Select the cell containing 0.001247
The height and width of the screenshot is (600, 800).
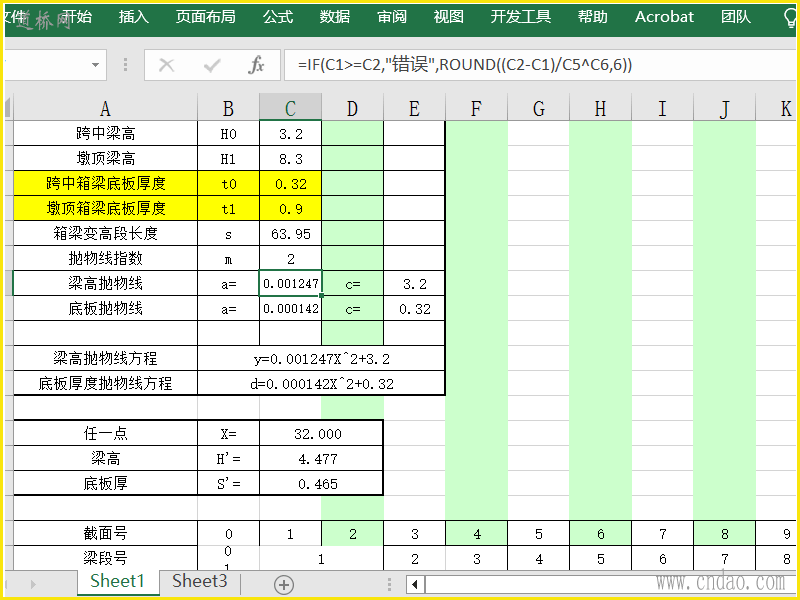pyautogui.click(x=290, y=283)
